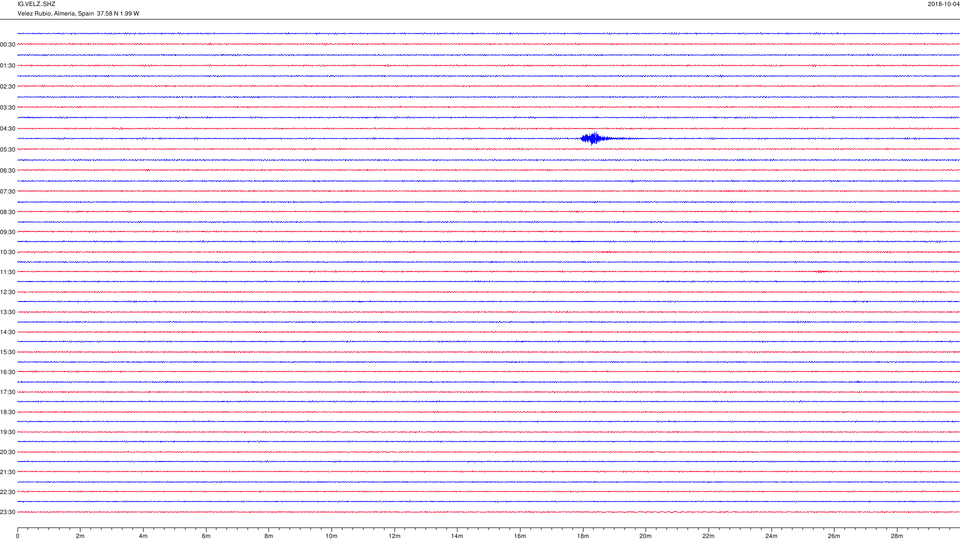
Task: Select the 11:30 time label
Action: 7,272
